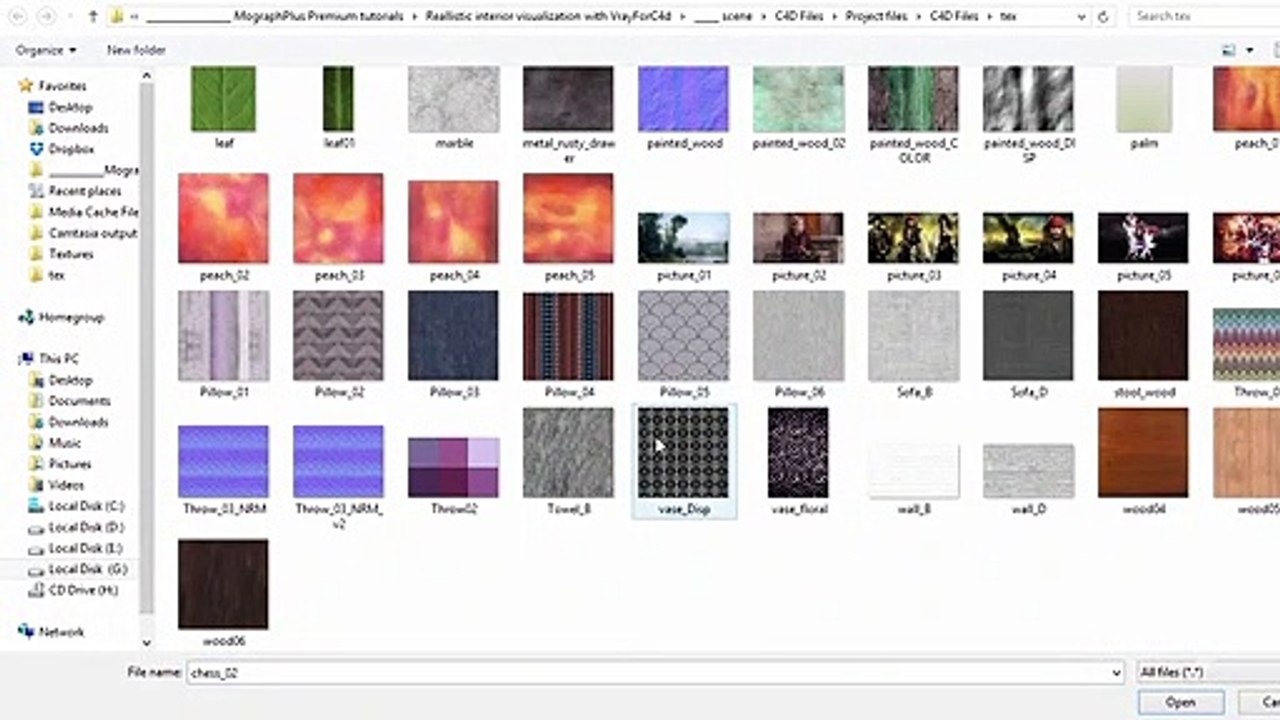Image resolution: width=1280 pixels, height=720 pixels.
Task: Open Dropbox in the sidebar
Action: [70, 149]
